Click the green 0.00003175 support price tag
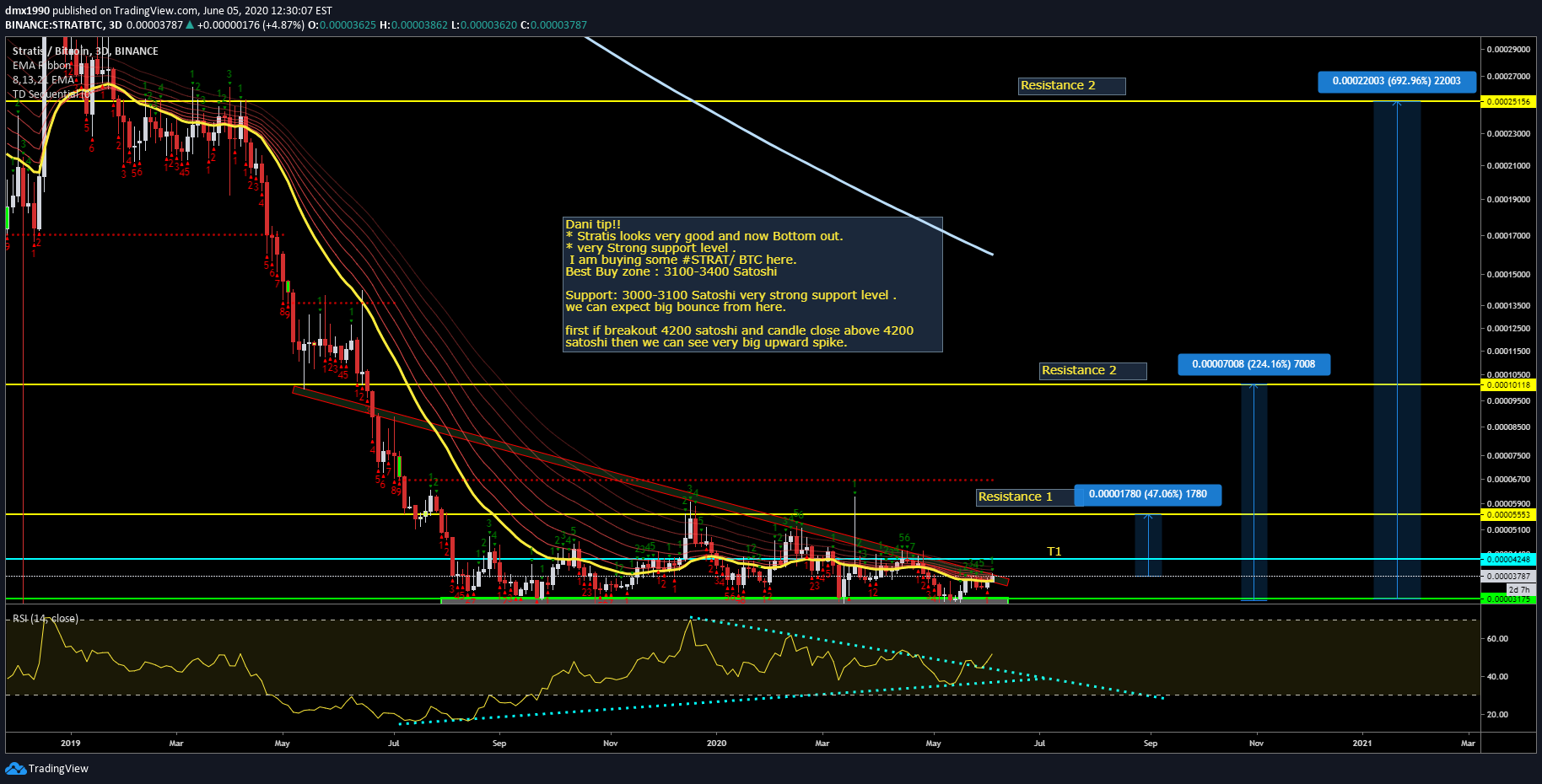Image resolution: width=1542 pixels, height=784 pixels. coord(1508,599)
